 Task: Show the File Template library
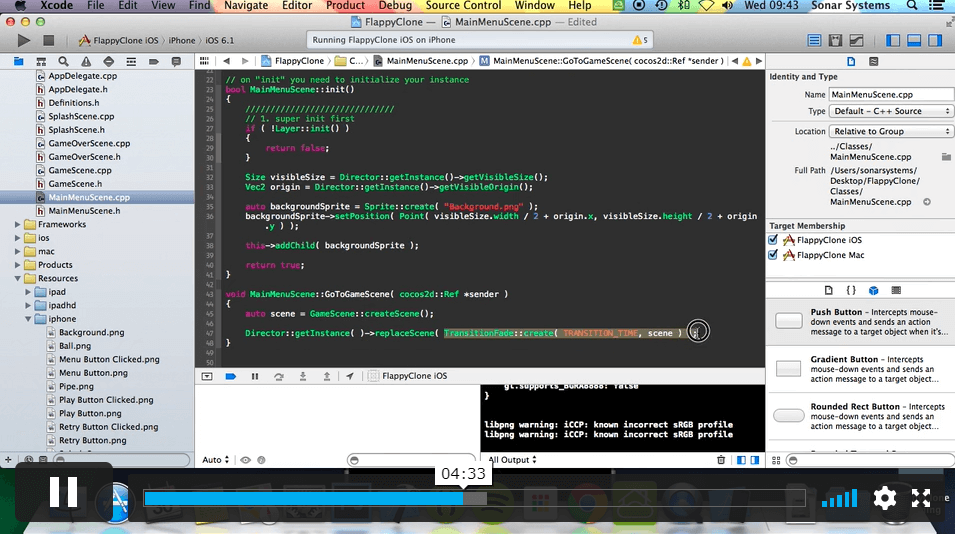pyautogui.click(x=828, y=290)
